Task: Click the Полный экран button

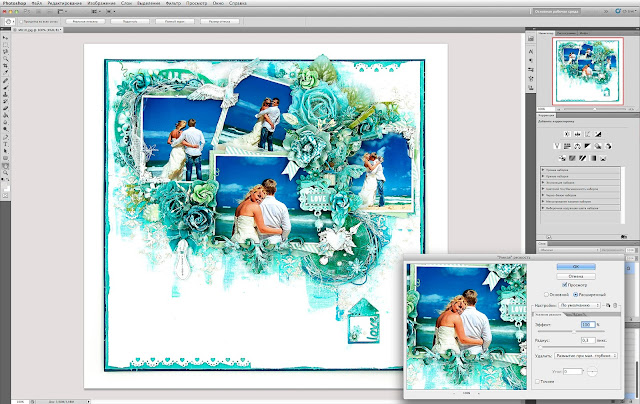Action: [x=175, y=21]
